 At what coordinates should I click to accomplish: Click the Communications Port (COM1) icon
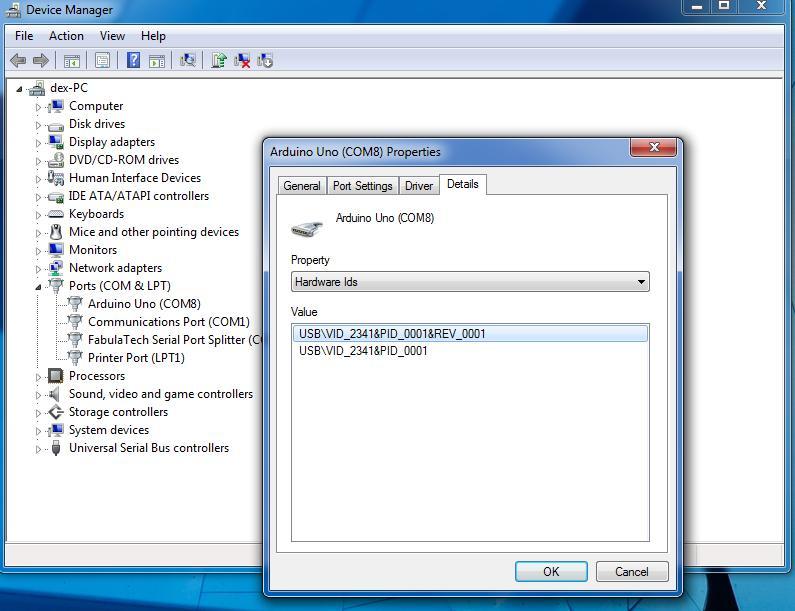pyautogui.click(x=75, y=322)
